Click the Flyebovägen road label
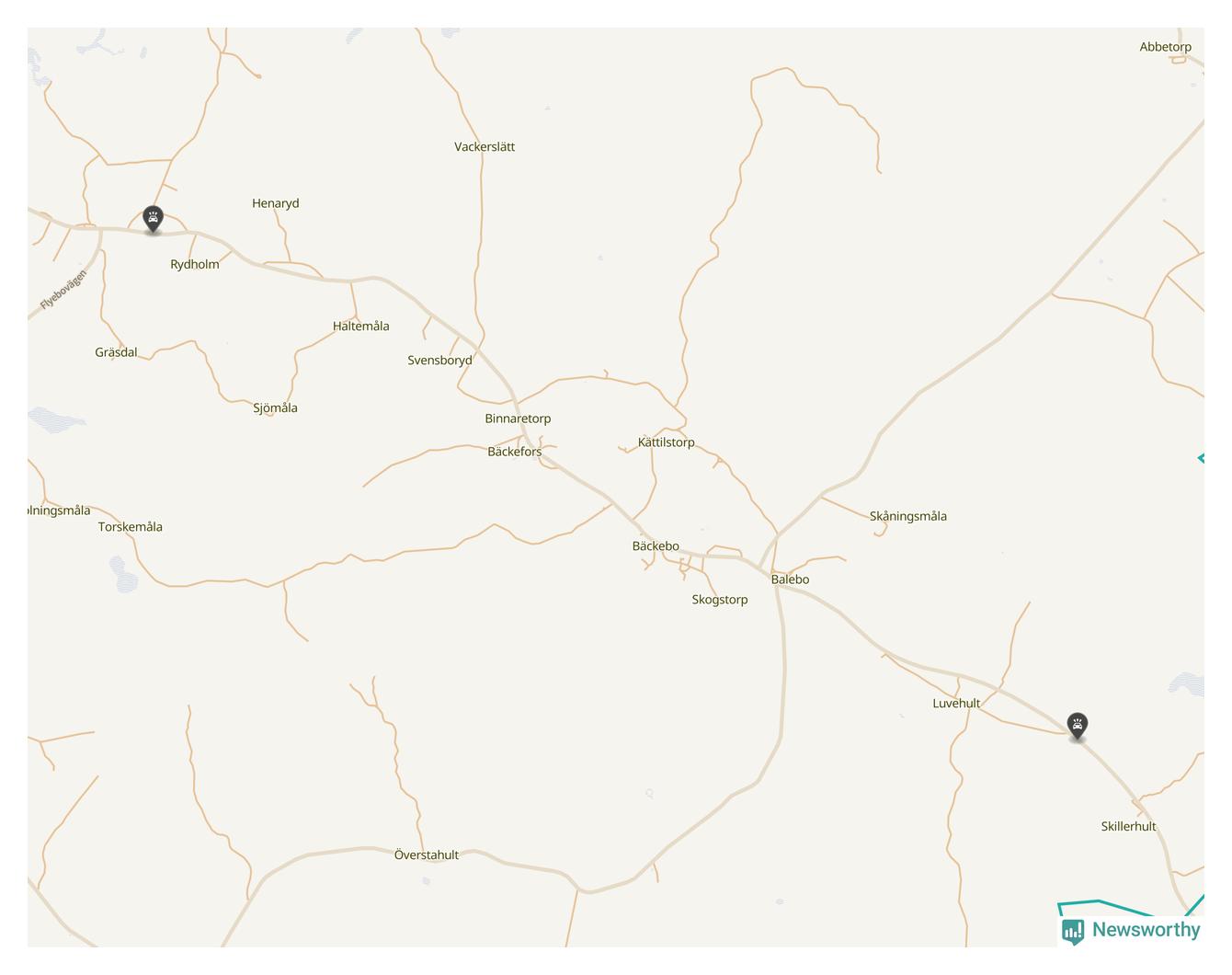The height and width of the screenshot is (975, 1232). pyautogui.click(x=63, y=289)
